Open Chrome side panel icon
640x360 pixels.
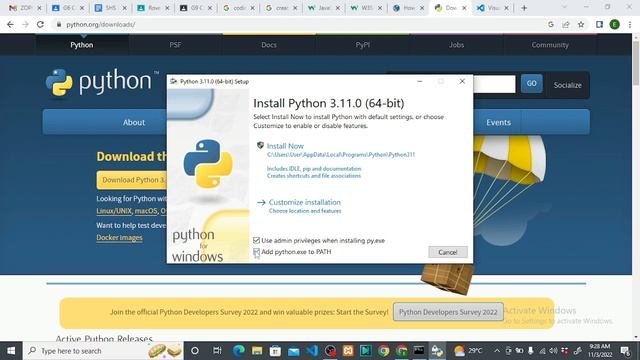[599, 24]
